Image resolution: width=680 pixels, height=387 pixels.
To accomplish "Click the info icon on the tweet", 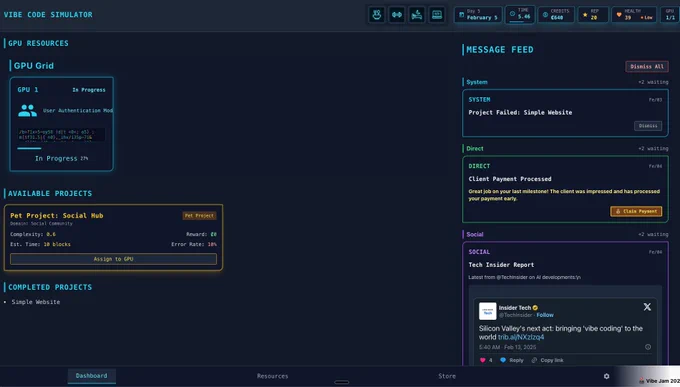I will tap(647, 347).
